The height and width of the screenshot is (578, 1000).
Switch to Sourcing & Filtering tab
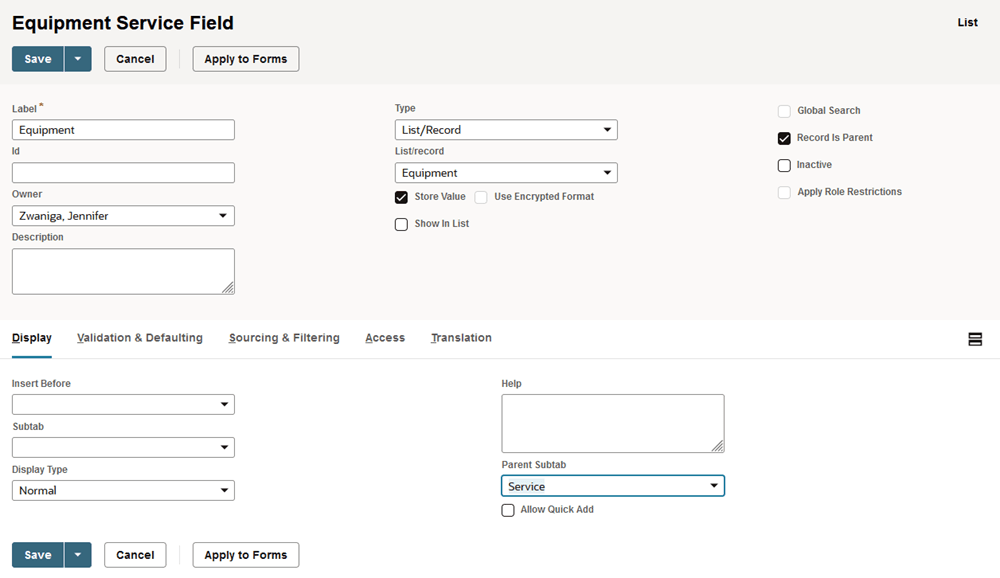coord(284,338)
